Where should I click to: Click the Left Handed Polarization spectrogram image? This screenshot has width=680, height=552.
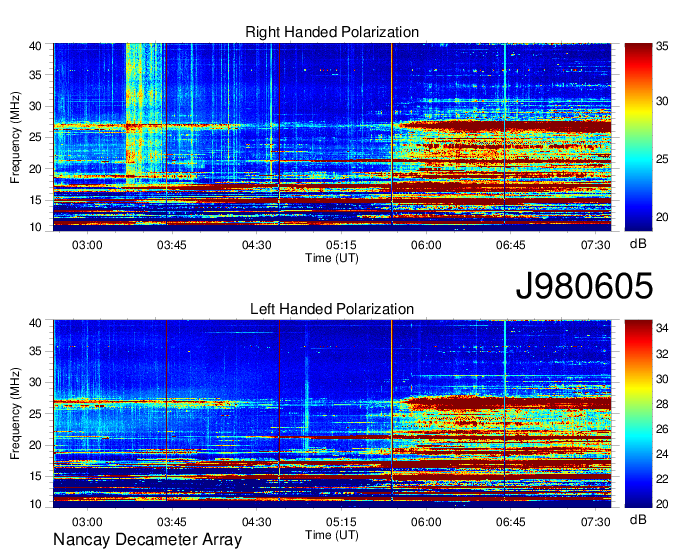pos(332,414)
